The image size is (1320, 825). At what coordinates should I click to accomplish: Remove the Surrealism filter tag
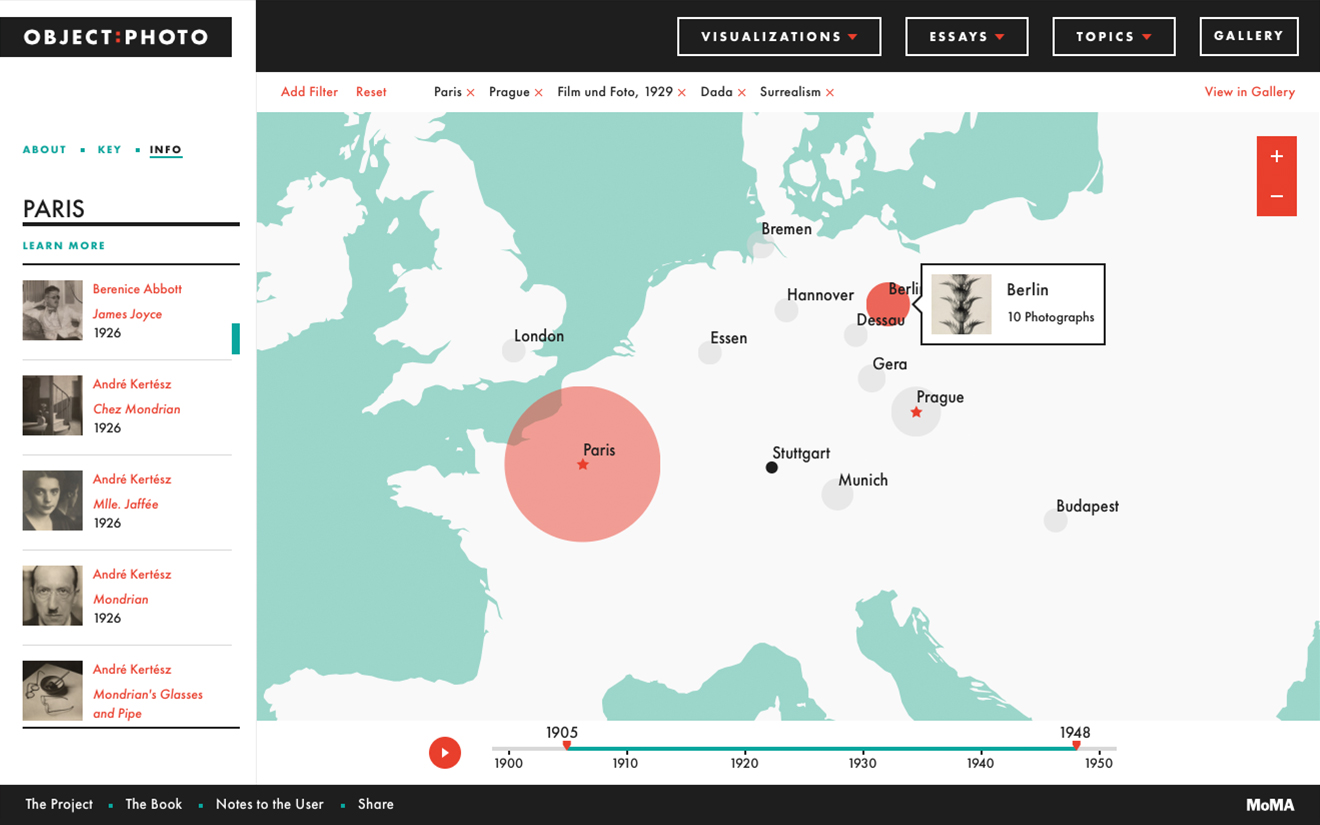[x=830, y=93]
